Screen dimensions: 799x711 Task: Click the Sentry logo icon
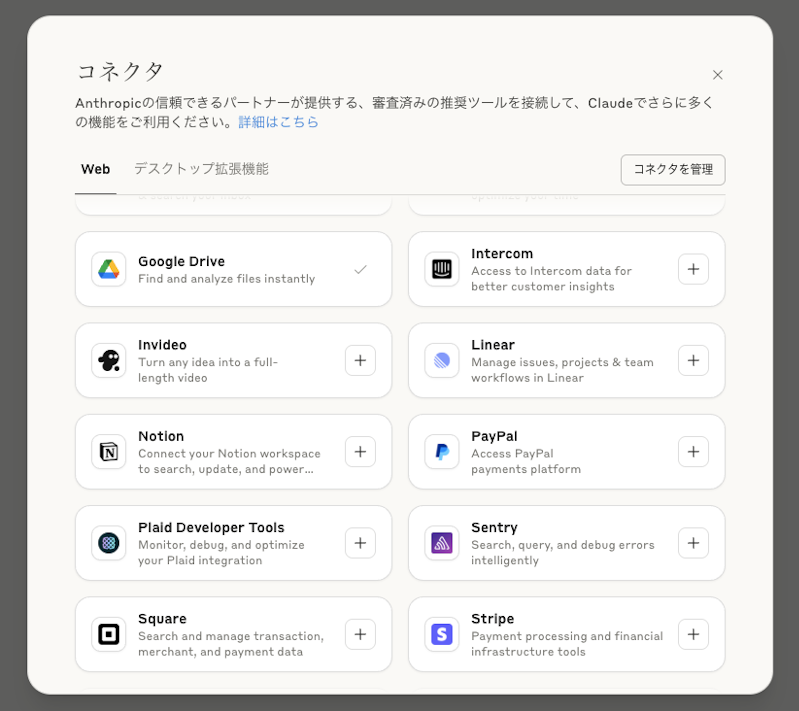(x=442, y=543)
